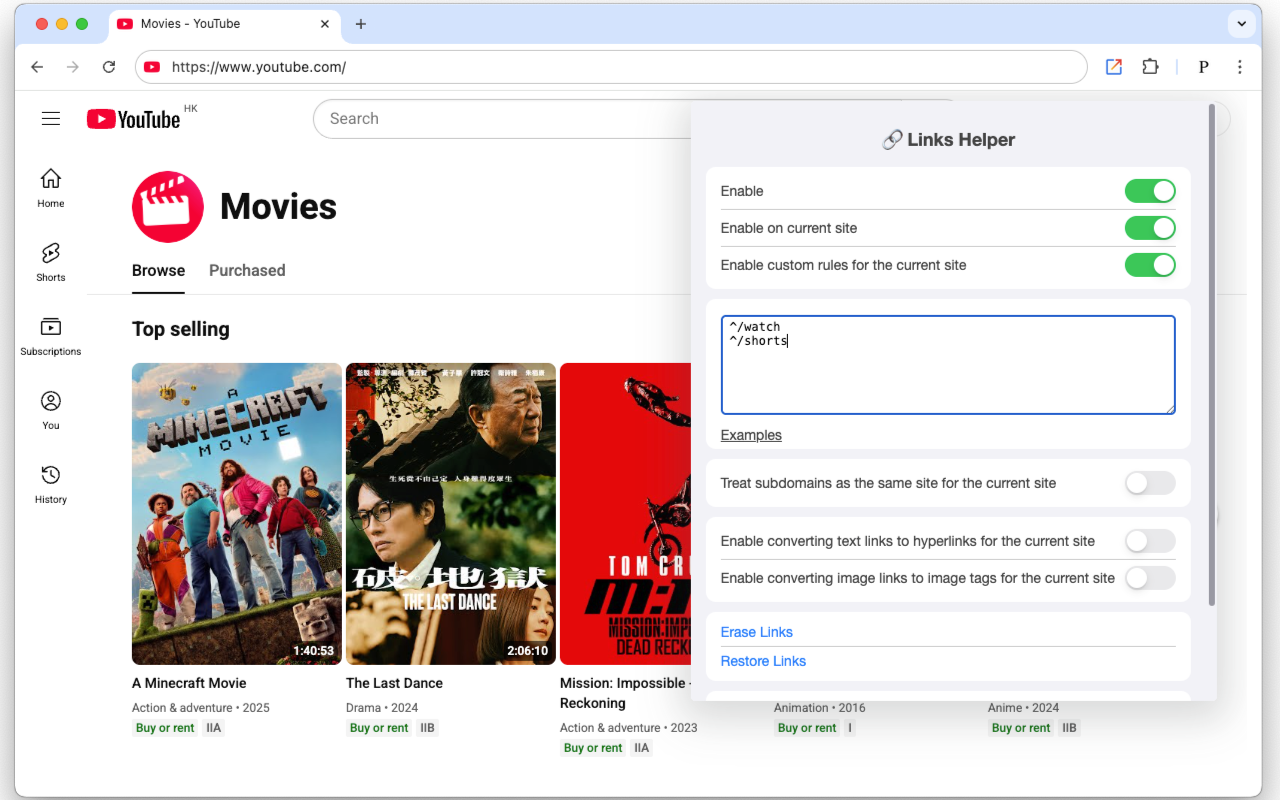
Task: Click the Links Helper popup scrollbar
Action: 1212,355
